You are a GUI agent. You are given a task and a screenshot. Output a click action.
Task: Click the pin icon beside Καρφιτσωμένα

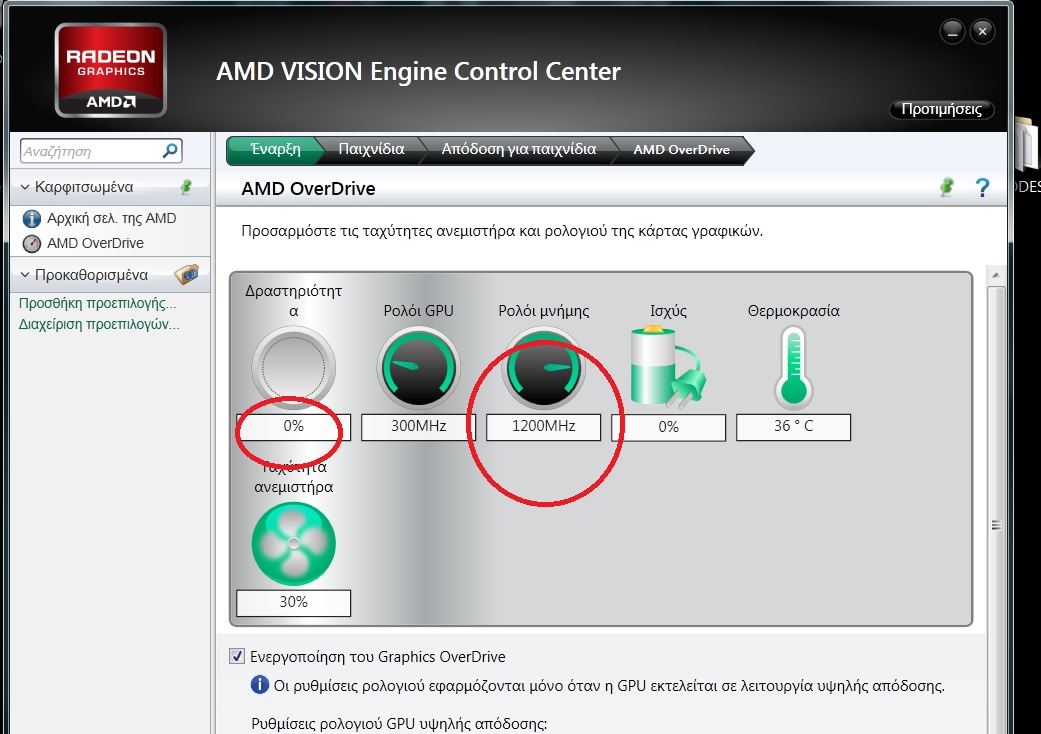pos(187,187)
